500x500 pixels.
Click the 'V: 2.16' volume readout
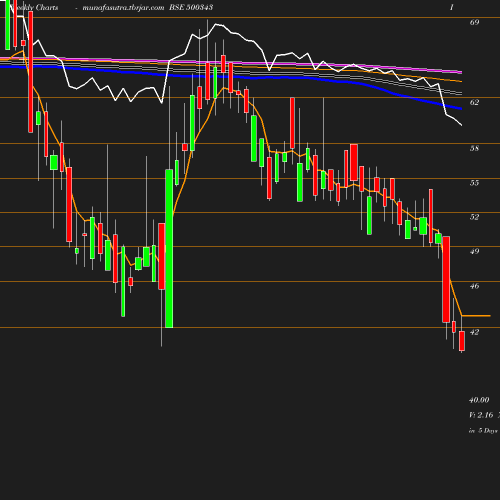coord(481,415)
